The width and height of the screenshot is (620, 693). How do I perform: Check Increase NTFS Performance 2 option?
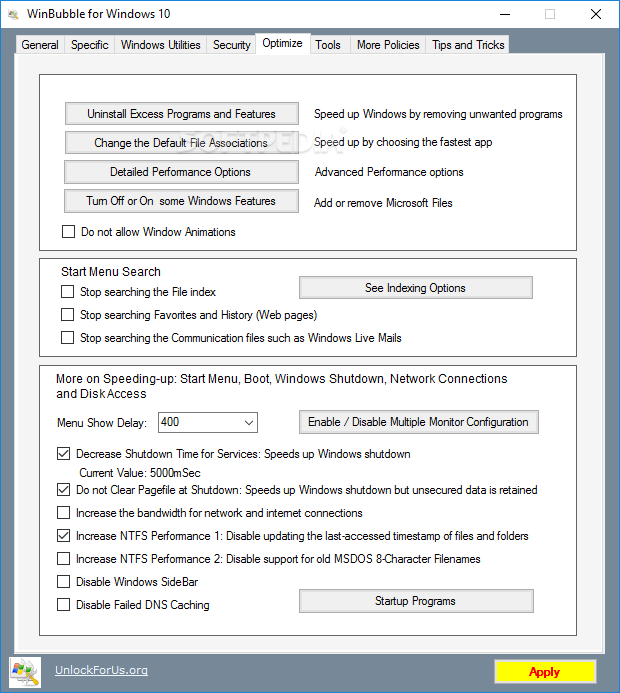64,559
